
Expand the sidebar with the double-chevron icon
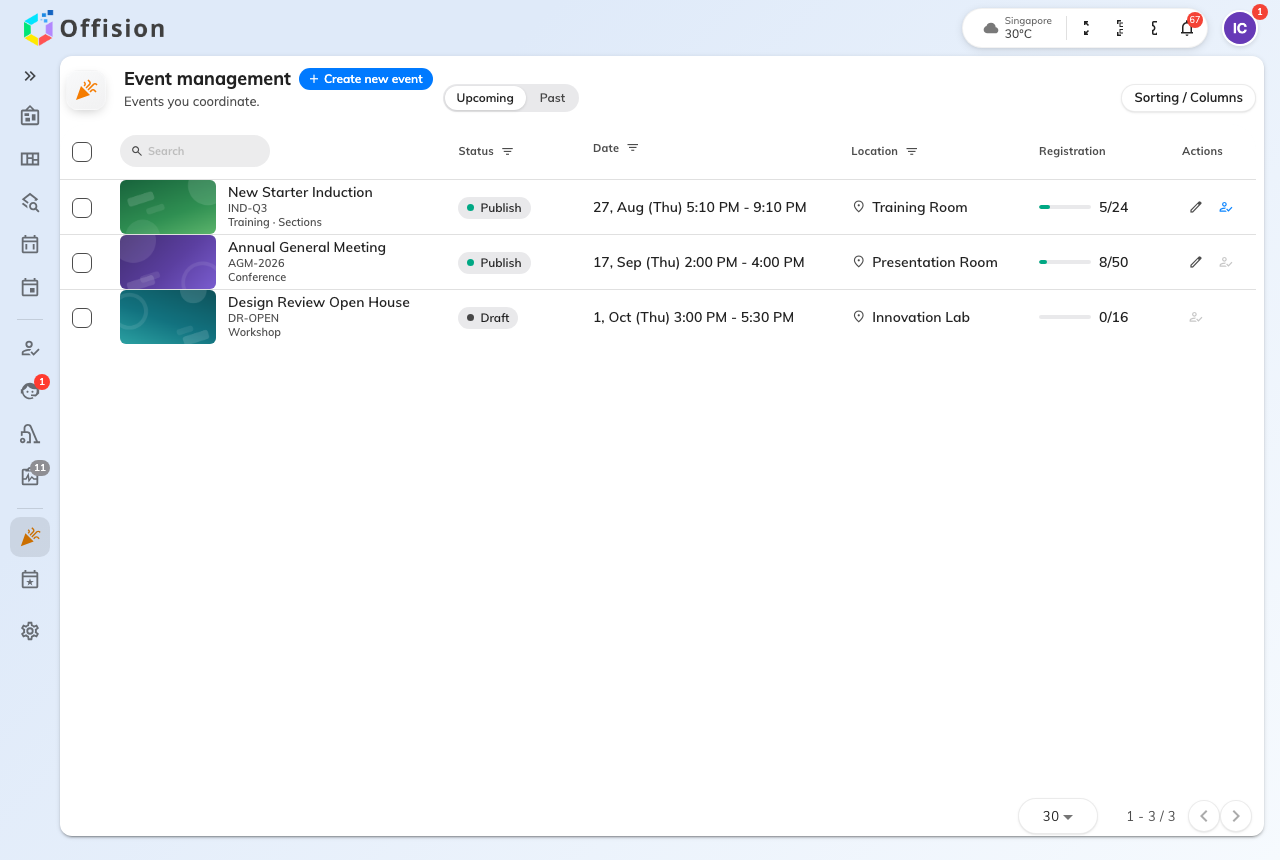coord(30,76)
